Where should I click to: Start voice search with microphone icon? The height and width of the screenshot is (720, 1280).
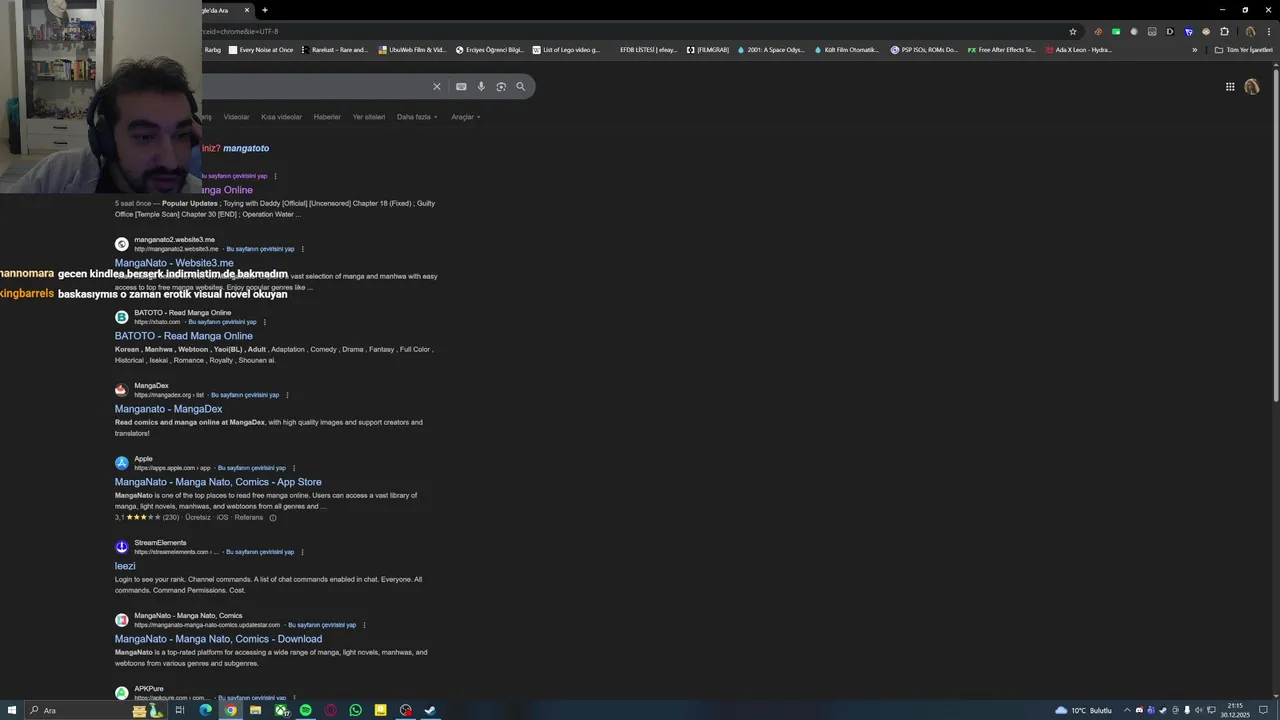481,87
